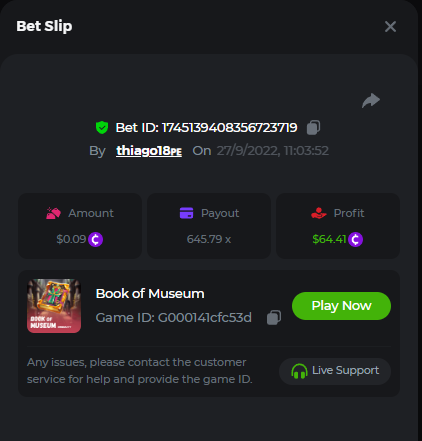Click the purple coin beside $64.41

tap(355, 239)
